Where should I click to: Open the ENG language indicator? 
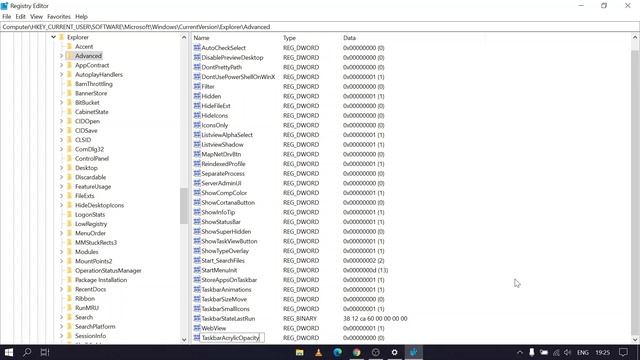582,352
